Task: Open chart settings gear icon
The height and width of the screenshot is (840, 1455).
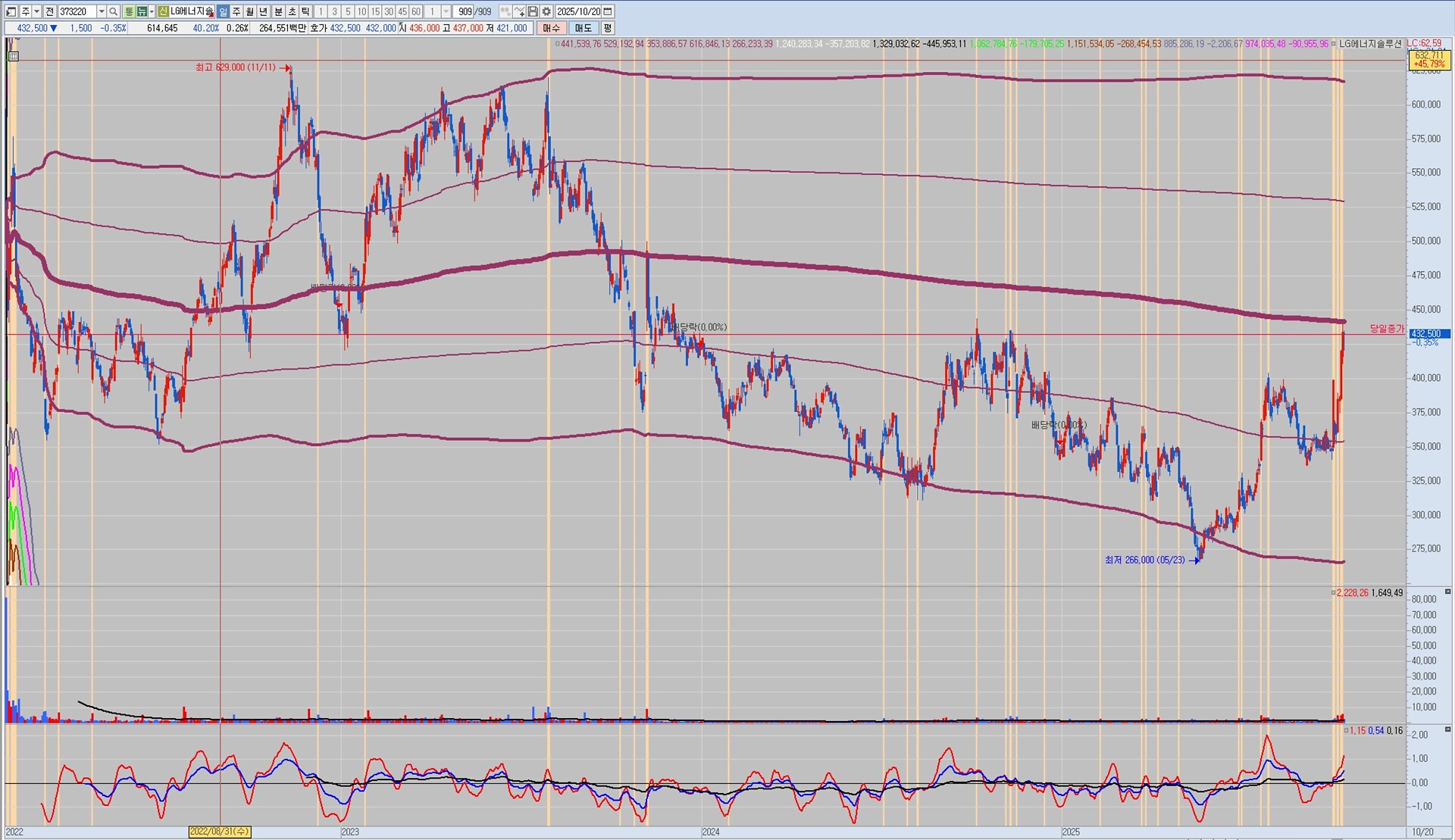Action: click(546, 11)
